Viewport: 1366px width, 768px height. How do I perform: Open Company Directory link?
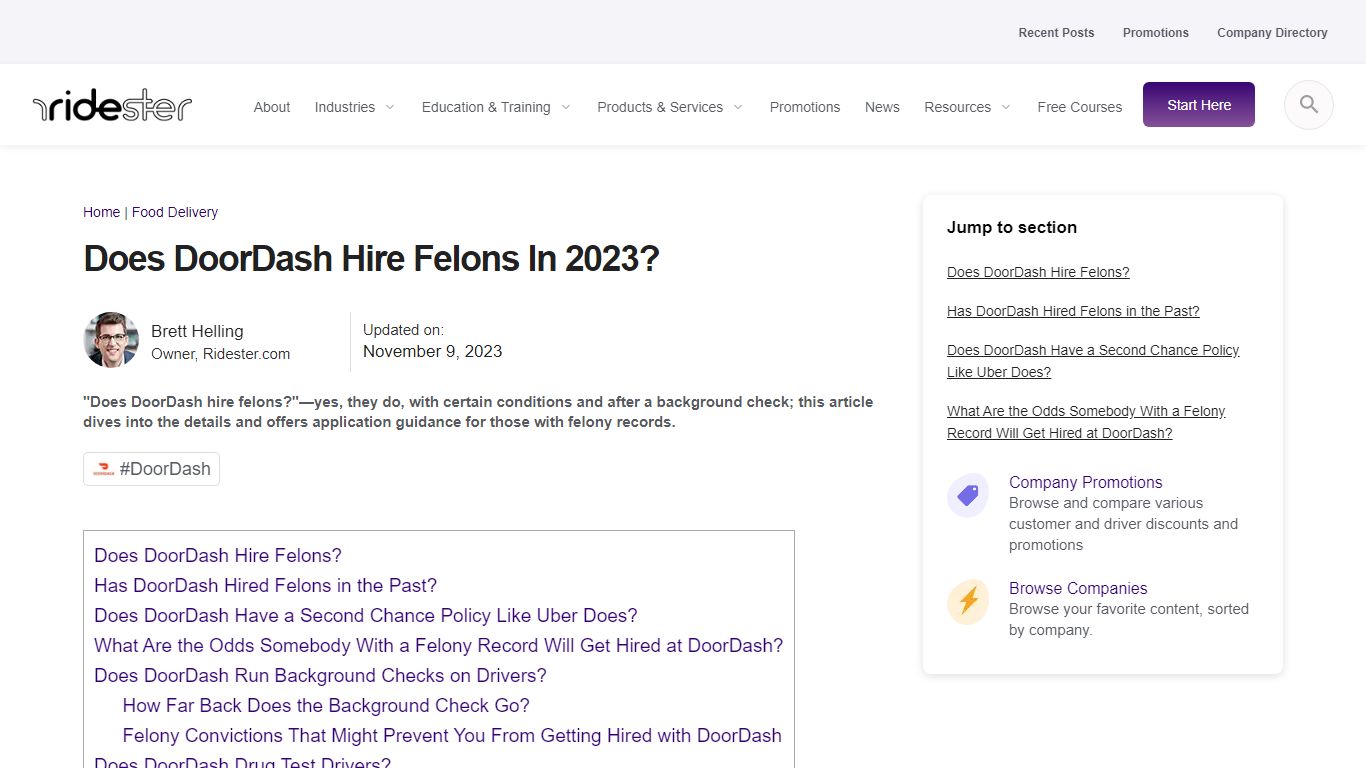click(1272, 33)
